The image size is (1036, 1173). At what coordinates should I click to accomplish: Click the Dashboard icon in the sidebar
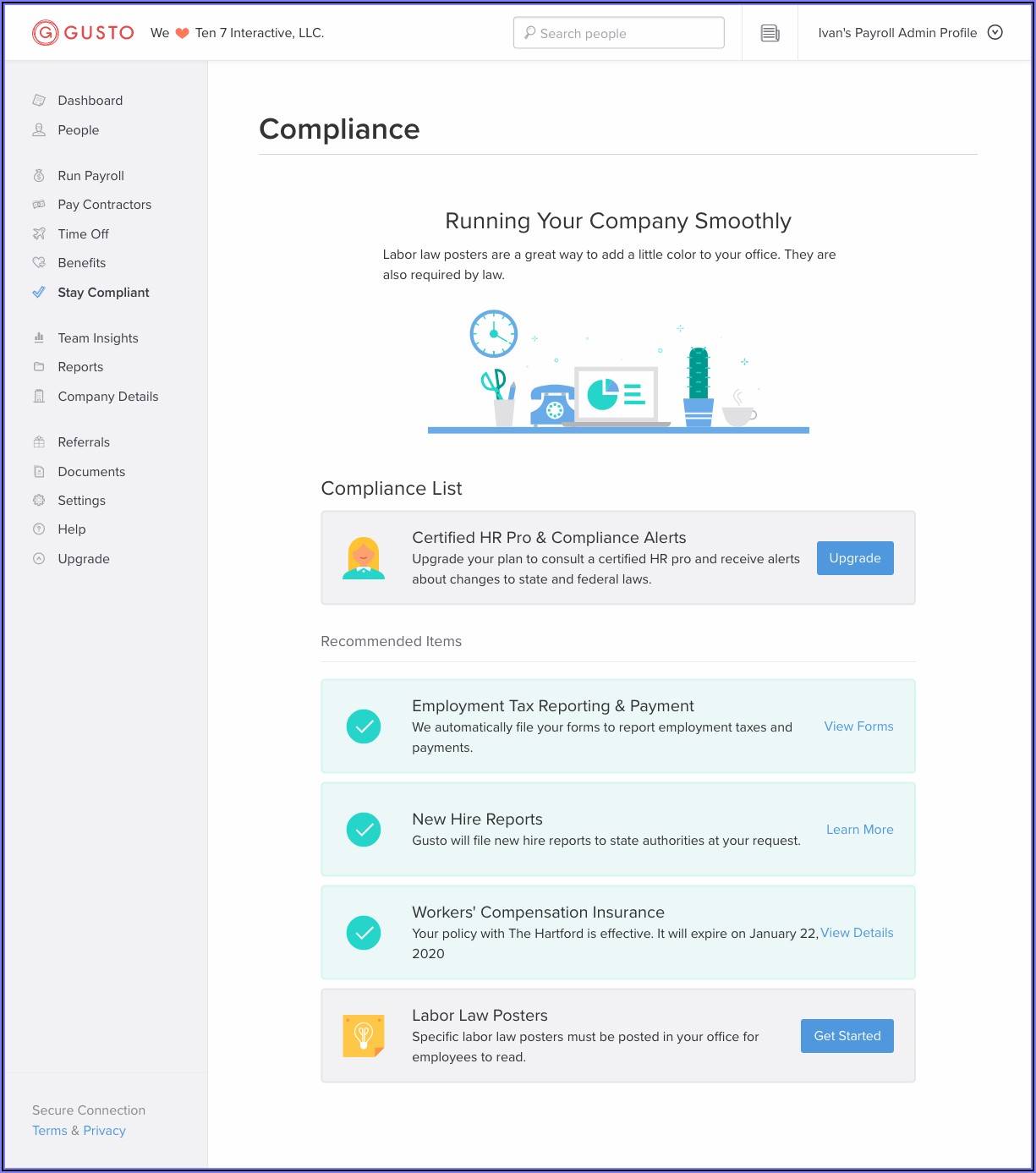pos(39,101)
